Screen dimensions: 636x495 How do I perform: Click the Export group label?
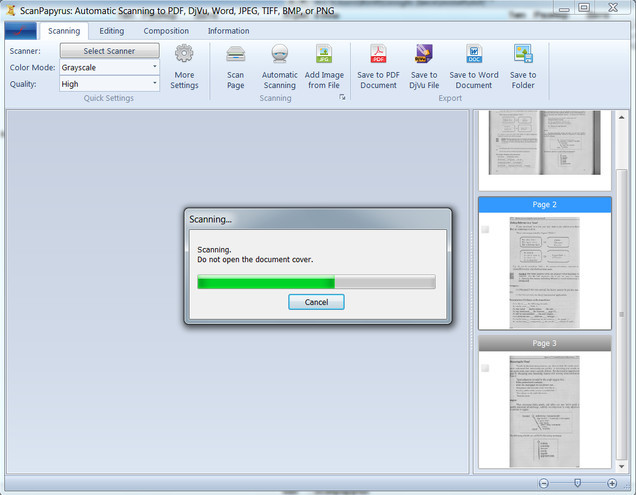pos(450,98)
